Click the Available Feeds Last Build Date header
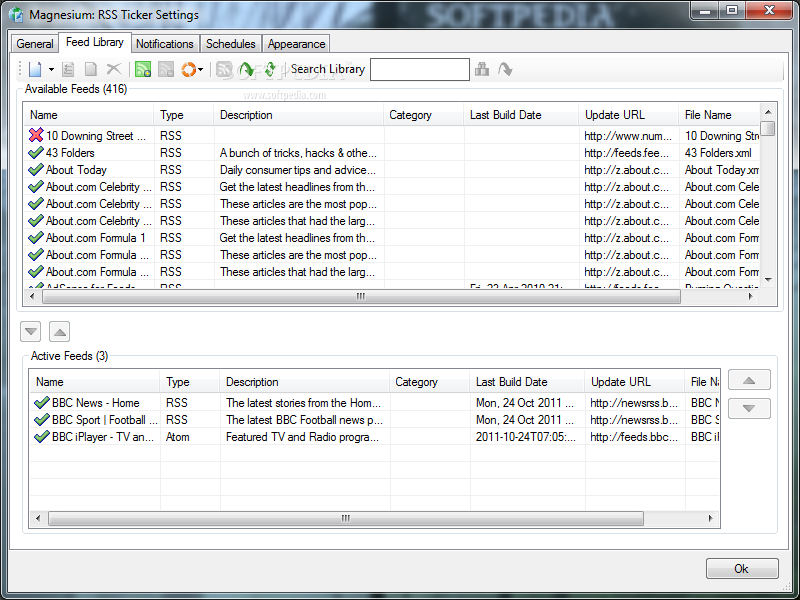Viewport: 800px width, 600px height. (521, 115)
